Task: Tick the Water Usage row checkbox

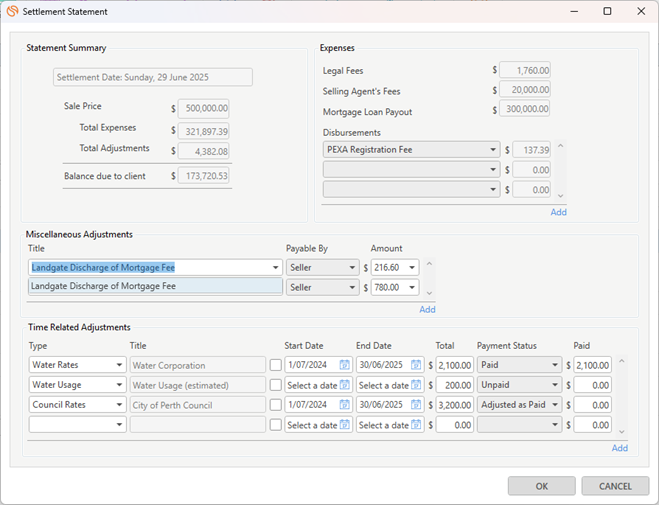Action: pos(276,385)
